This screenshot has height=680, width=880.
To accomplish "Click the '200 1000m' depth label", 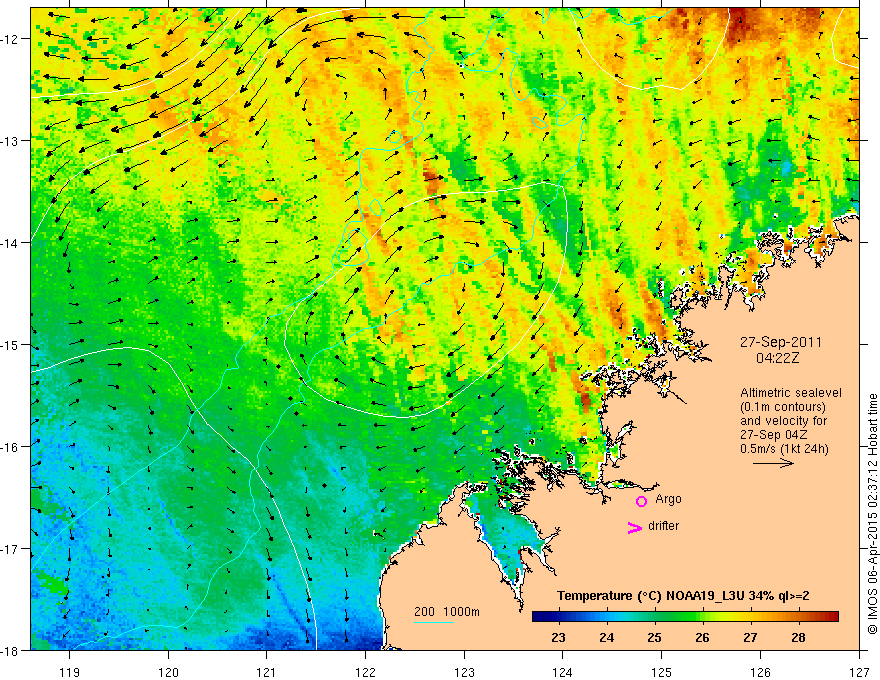I will point(447,612).
